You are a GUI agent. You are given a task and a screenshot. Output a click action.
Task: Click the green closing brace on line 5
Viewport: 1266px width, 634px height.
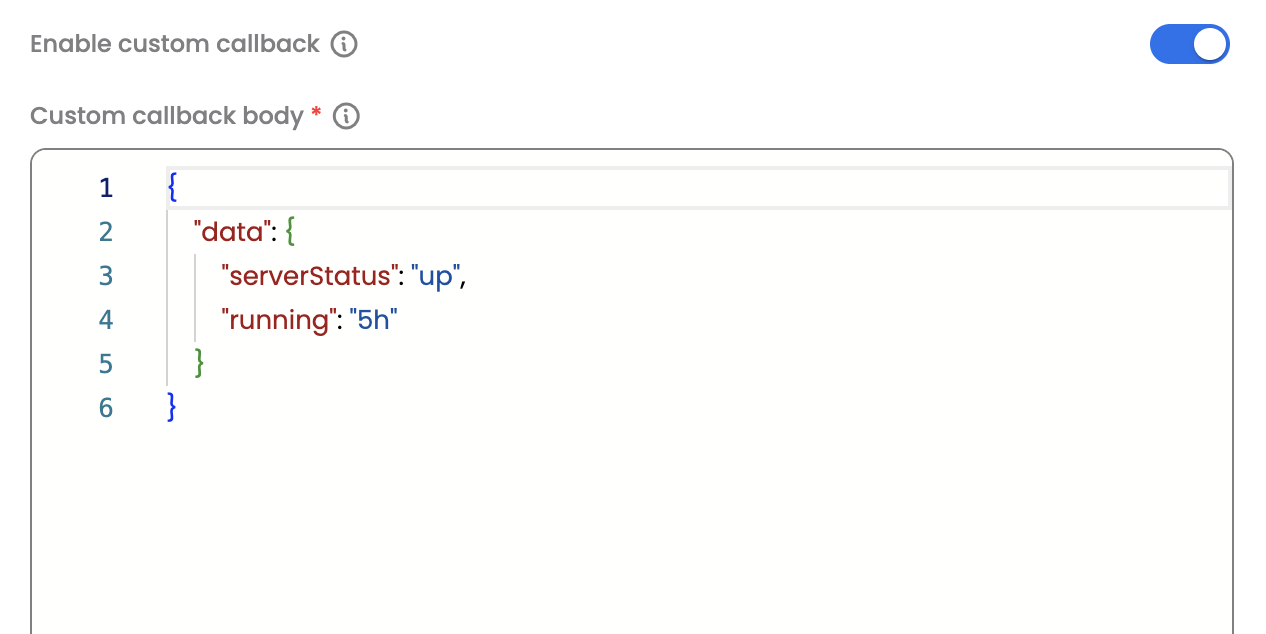click(x=199, y=364)
